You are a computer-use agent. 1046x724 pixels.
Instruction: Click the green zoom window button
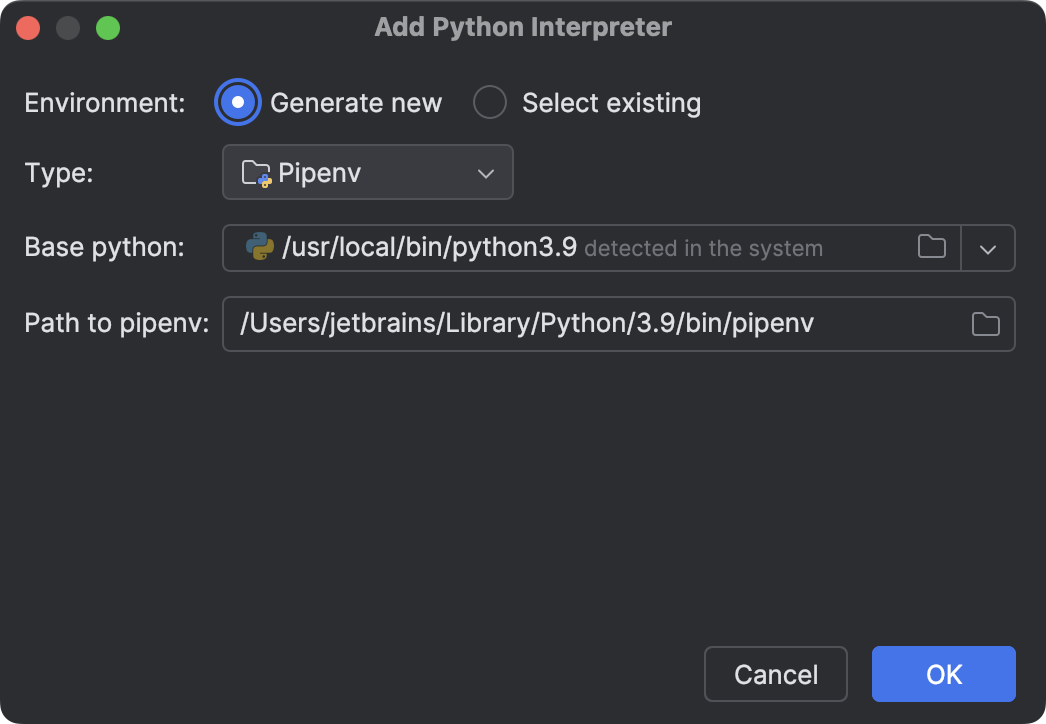(x=108, y=28)
